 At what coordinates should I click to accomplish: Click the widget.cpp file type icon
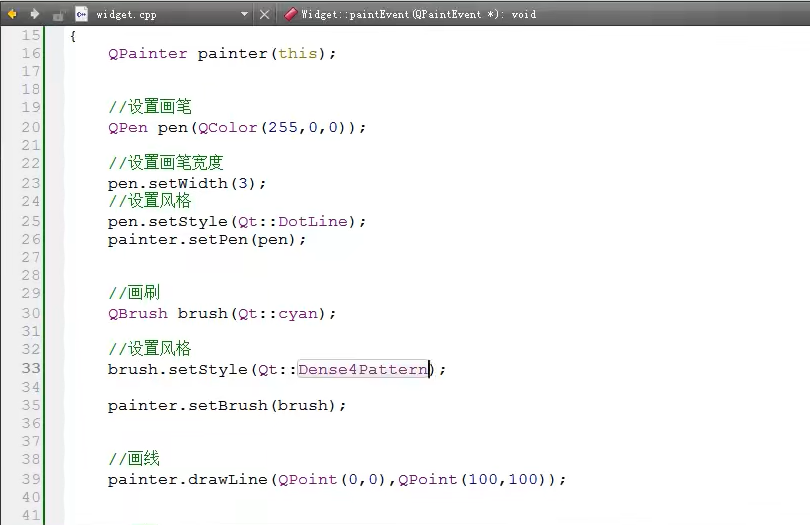(81, 14)
